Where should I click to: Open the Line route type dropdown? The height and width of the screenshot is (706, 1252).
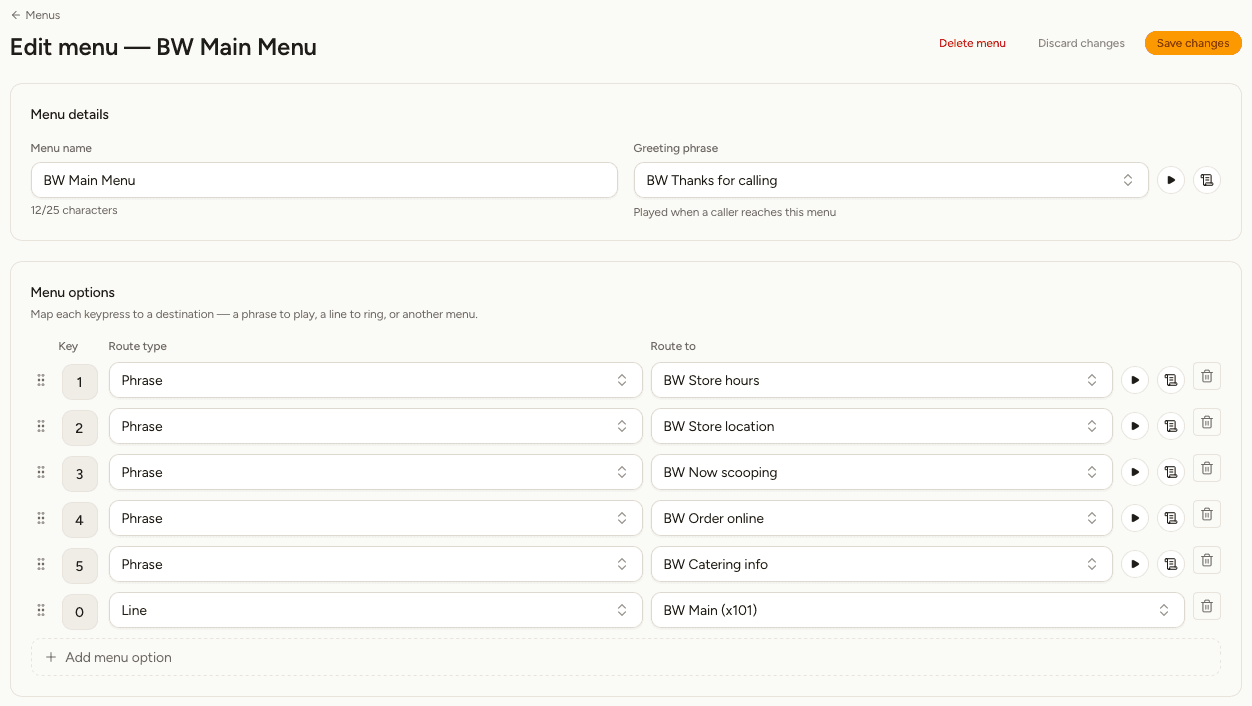pos(375,610)
